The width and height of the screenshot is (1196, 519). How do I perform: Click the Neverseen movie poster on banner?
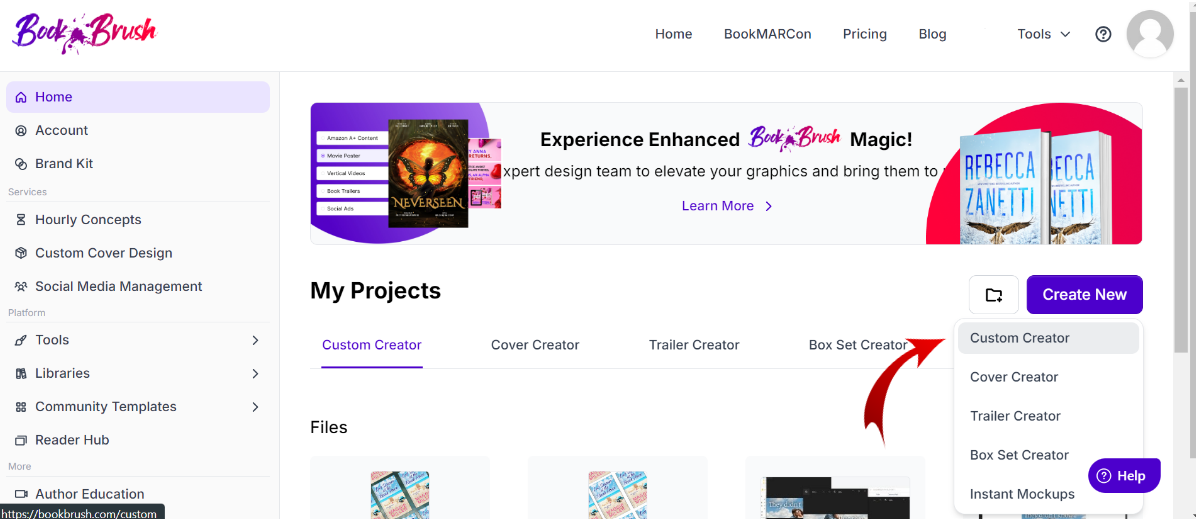point(428,173)
